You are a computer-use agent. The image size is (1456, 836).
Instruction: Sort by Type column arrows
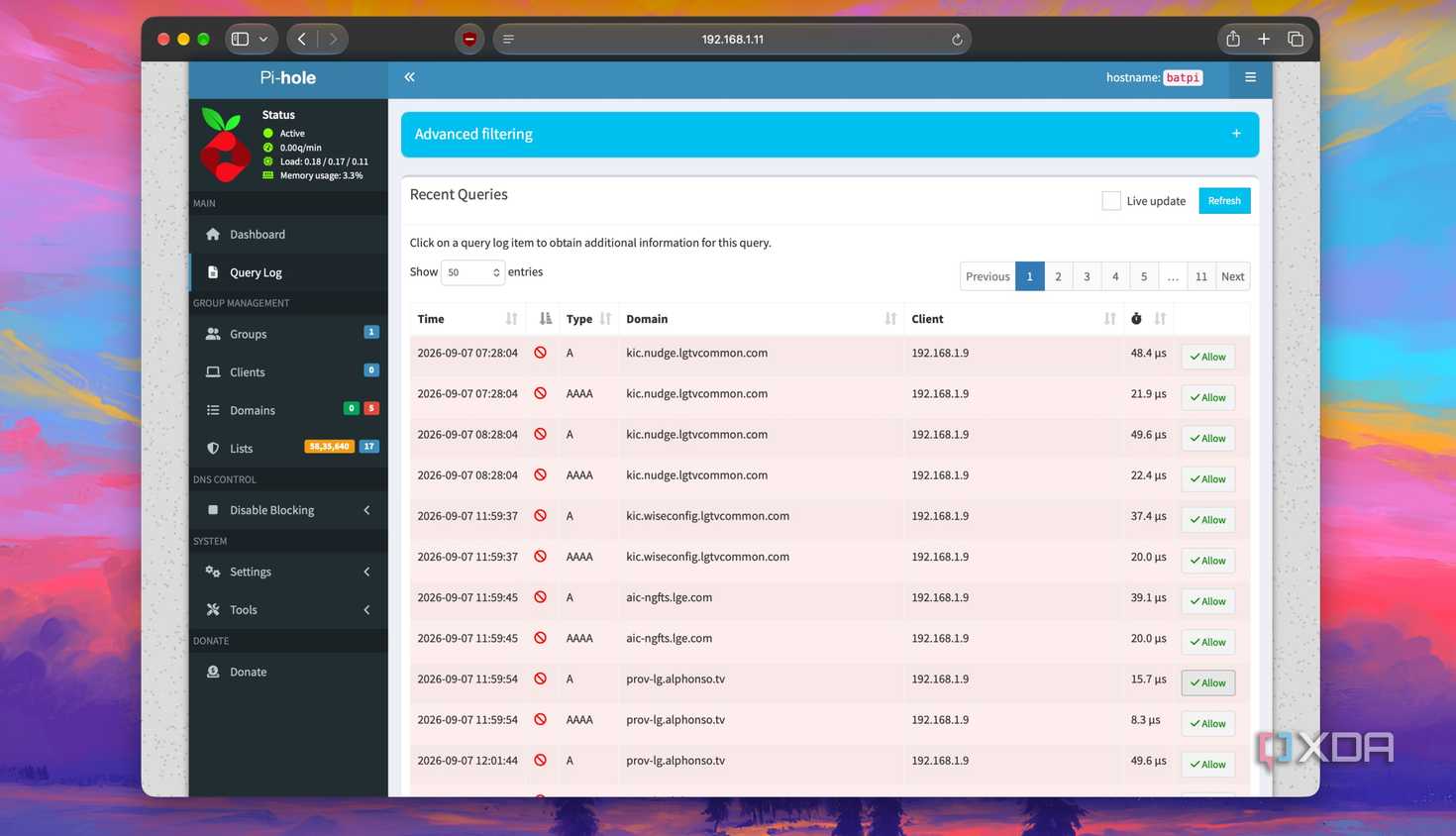point(605,319)
